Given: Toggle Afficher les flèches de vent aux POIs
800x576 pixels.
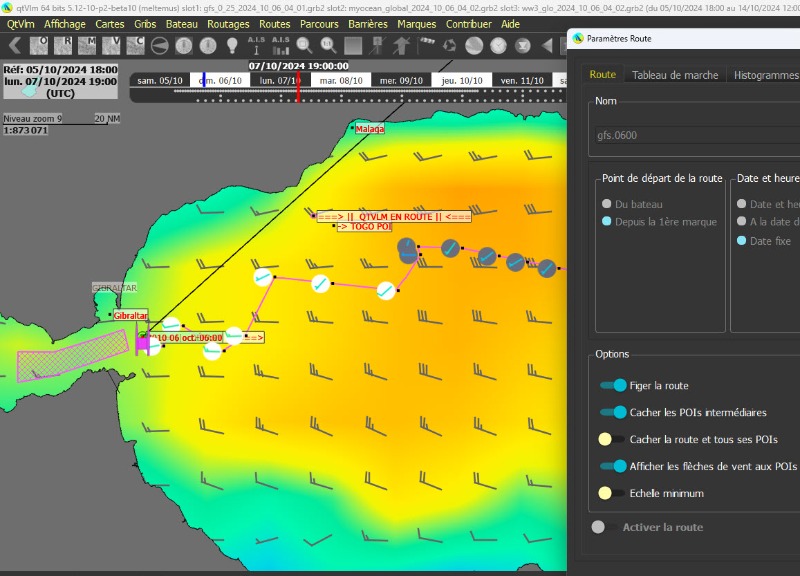Looking at the screenshot, I should click(x=613, y=466).
